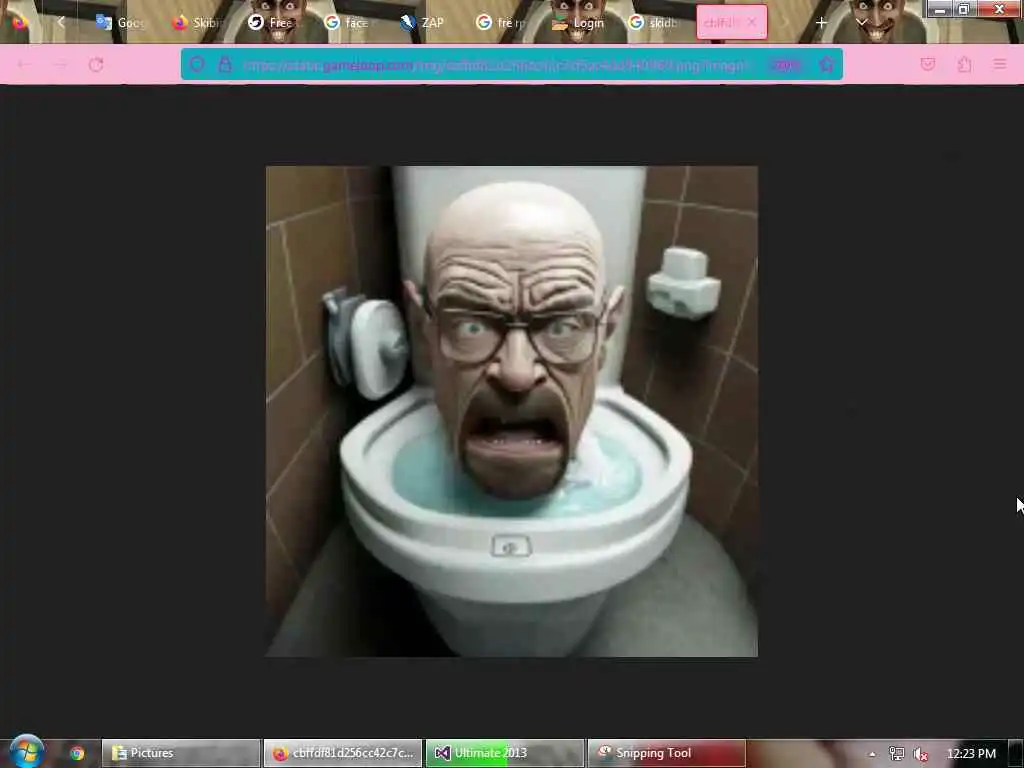This screenshot has width=1024, height=768.
Task: Restore down the Firefox window
Action: click(x=963, y=9)
